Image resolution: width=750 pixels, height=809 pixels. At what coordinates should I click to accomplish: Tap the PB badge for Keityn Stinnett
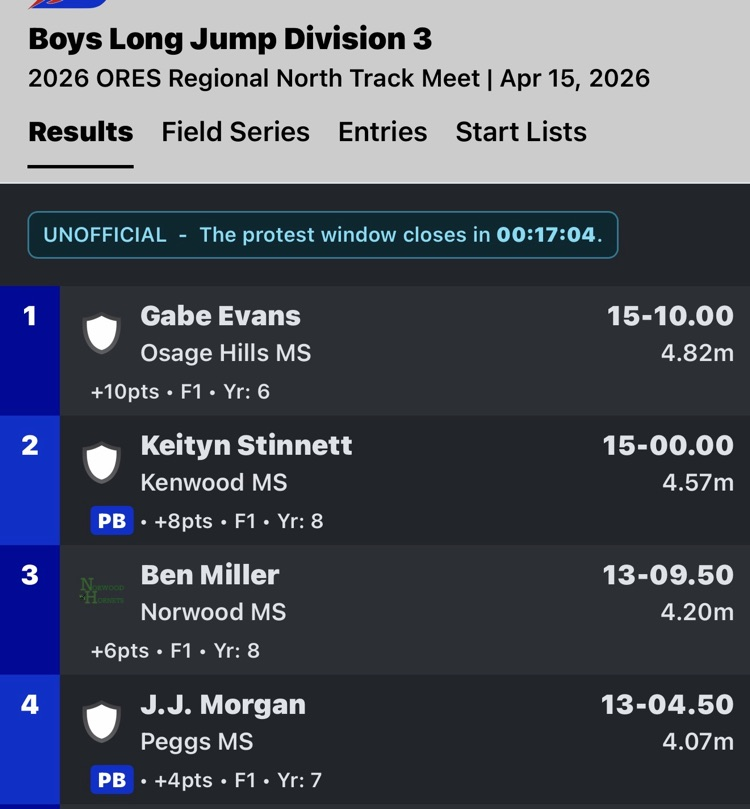(112, 521)
